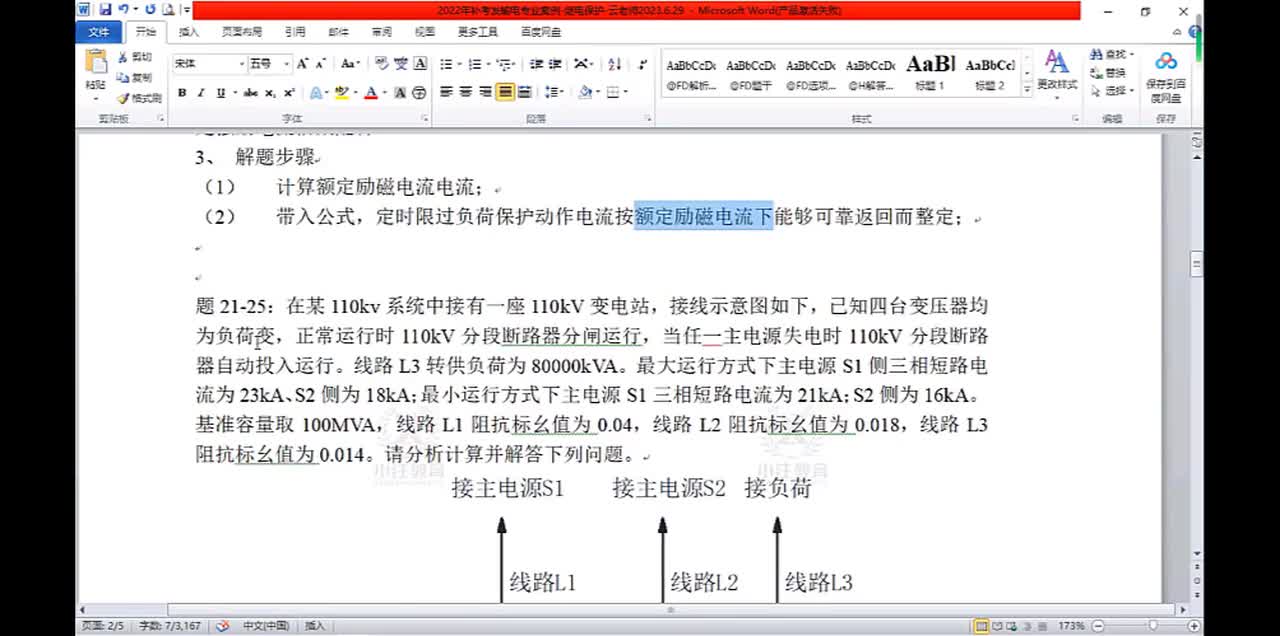This screenshot has height=636, width=1280.
Task: Click the 更改样式 Change Styles button
Action: (x=1057, y=70)
